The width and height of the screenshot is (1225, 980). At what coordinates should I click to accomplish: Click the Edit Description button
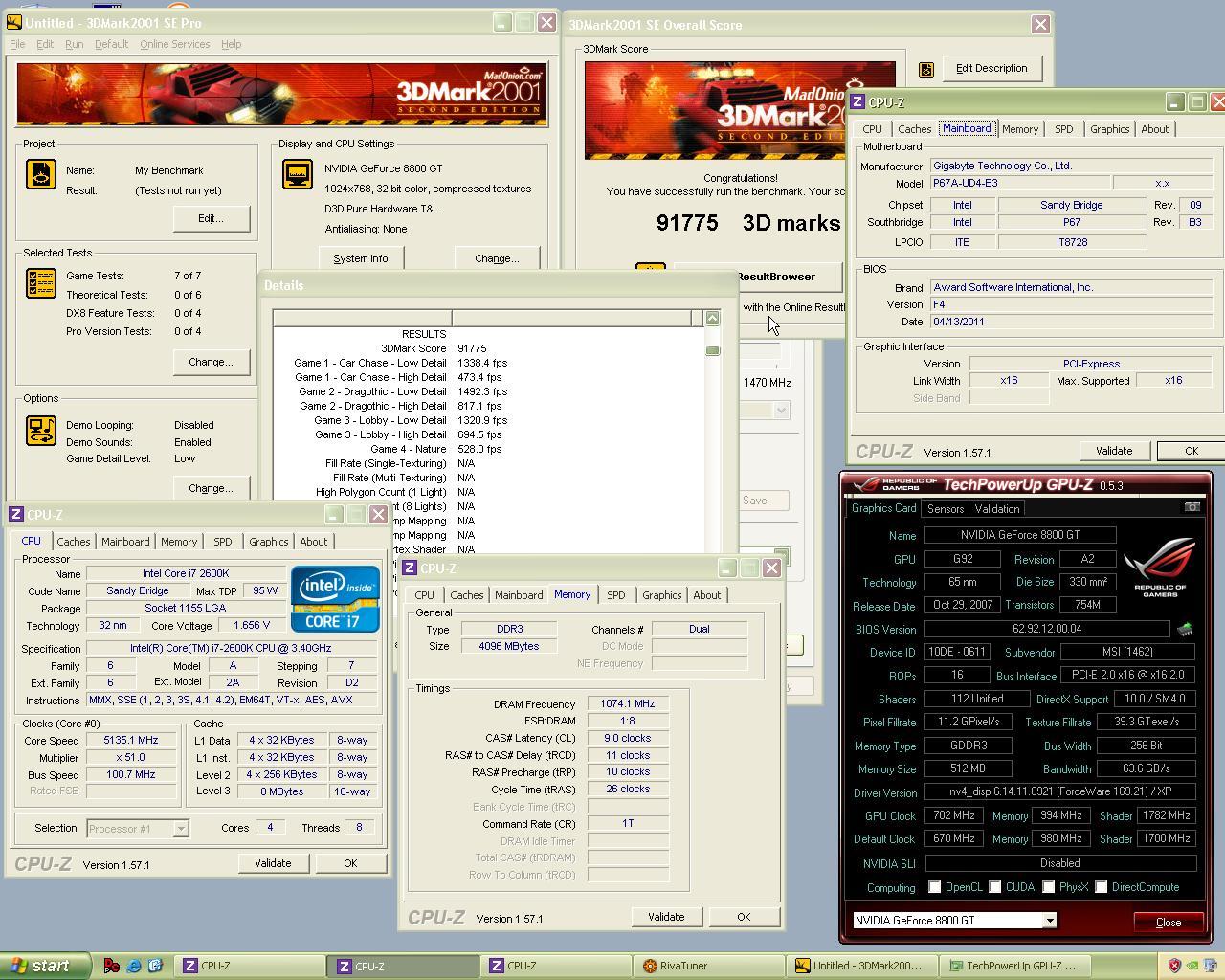point(991,69)
